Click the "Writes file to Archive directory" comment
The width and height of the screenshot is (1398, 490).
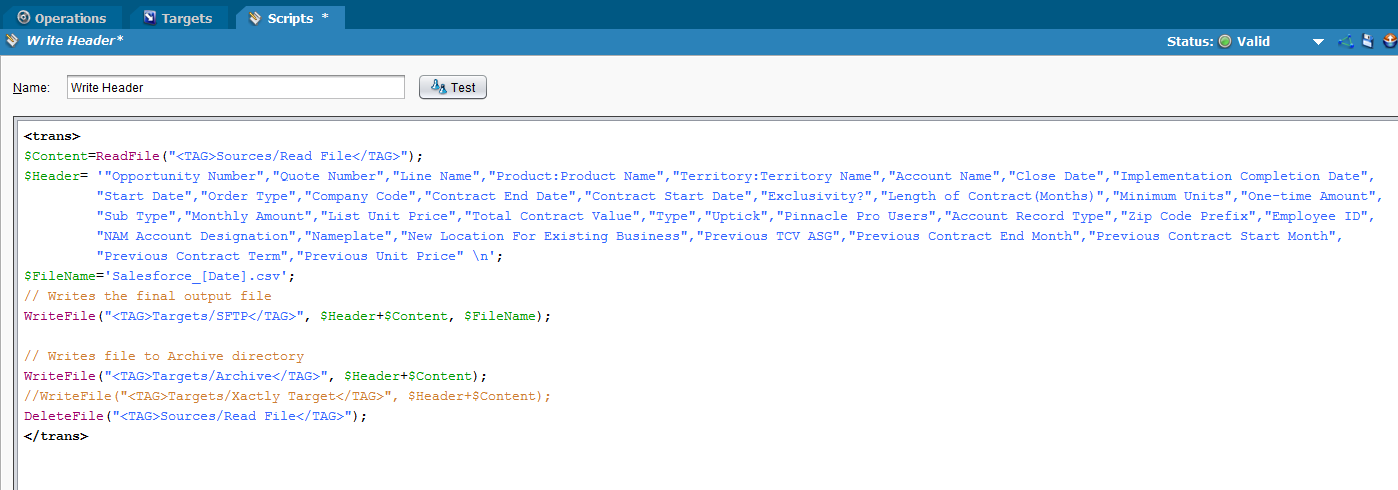tap(164, 356)
